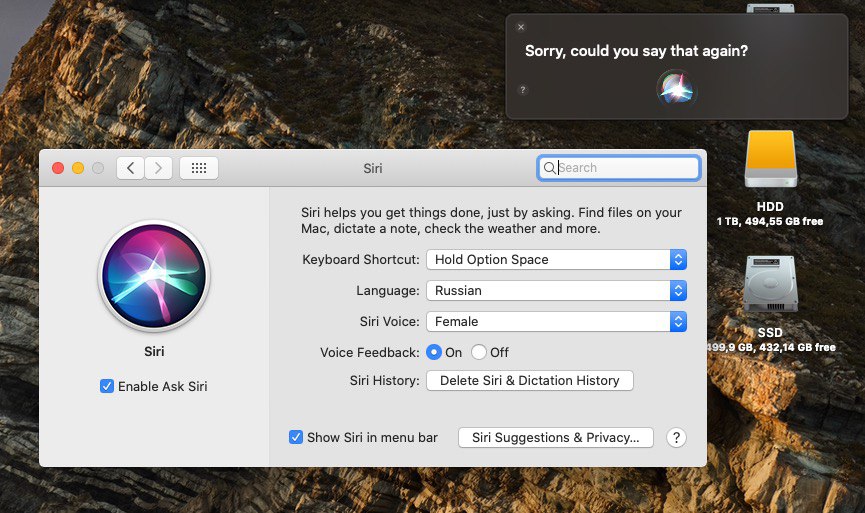Toggle Show Siri in menu bar checkbox
Screen dimensions: 865x513
[296, 437]
